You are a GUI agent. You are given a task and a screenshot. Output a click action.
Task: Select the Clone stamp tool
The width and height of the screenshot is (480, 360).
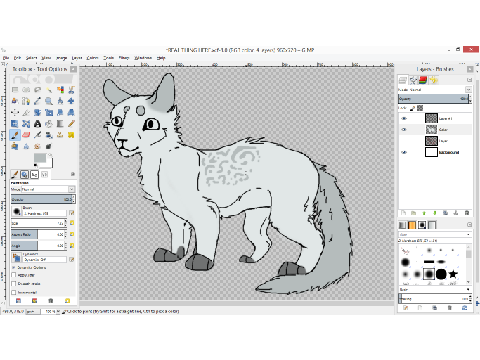[60, 135]
